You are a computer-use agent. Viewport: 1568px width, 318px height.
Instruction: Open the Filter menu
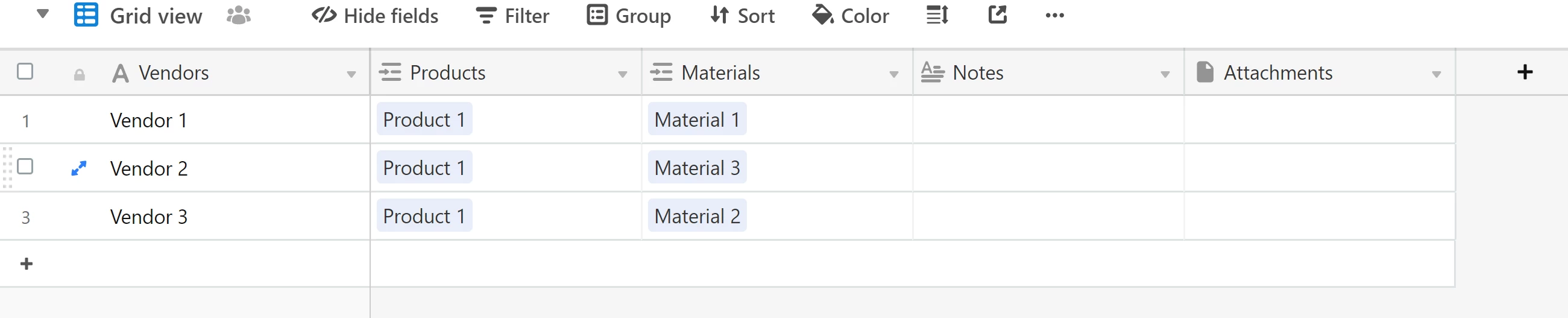coord(512,16)
